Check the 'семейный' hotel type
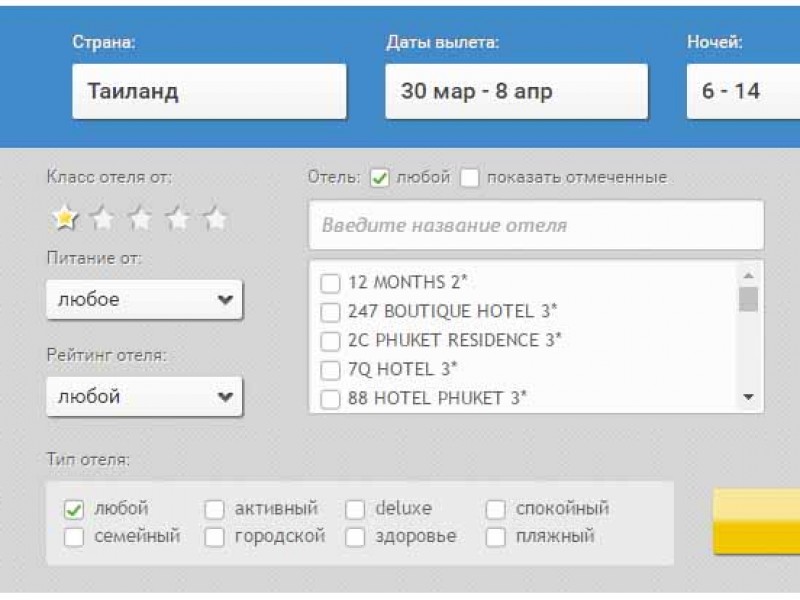The height and width of the screenshot is (600, 800). pyautogui.click(x=74, y=537)
